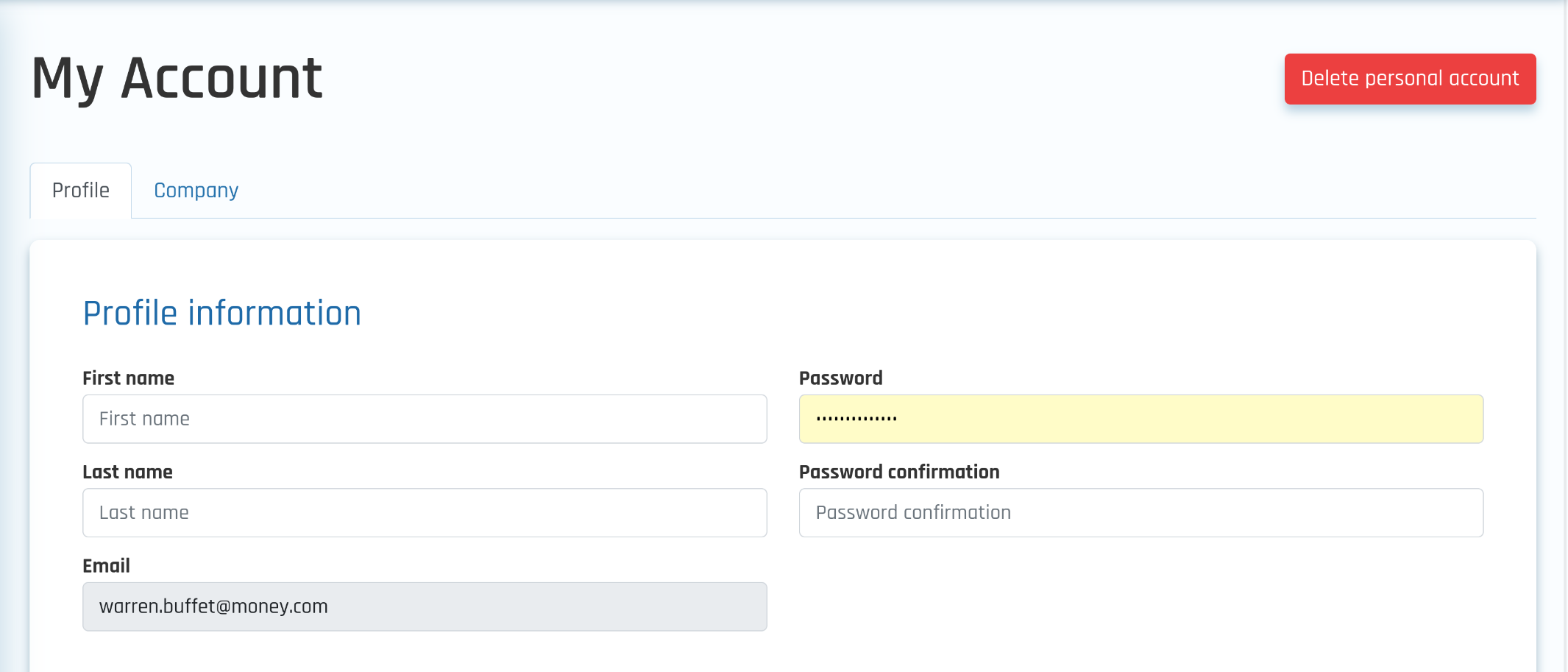Click the "Password confirmation" label text

pos(898,473)
